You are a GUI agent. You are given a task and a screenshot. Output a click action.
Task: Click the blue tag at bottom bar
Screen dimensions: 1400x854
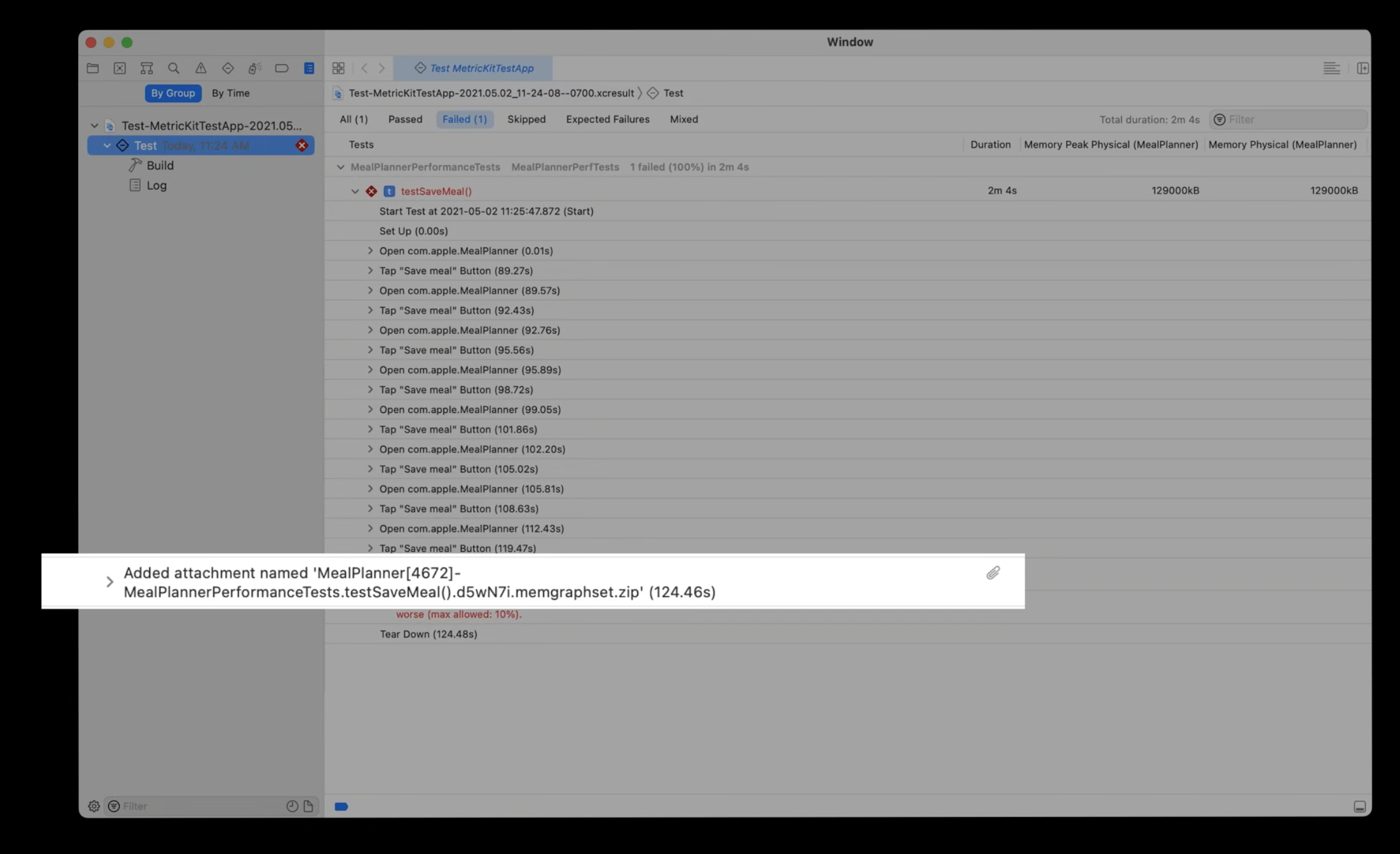coord(341,807)
